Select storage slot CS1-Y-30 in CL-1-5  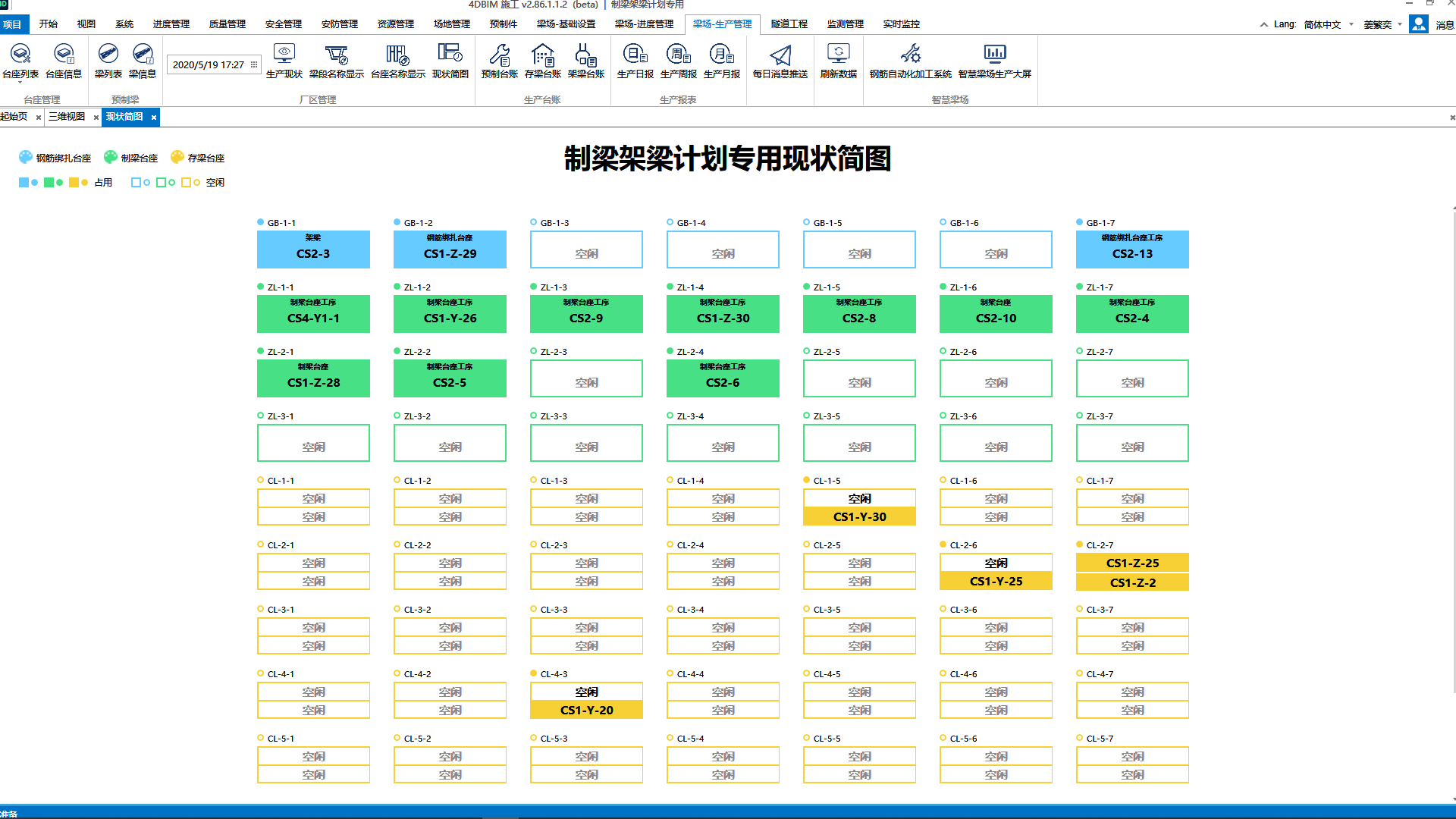tap(859, 516)
